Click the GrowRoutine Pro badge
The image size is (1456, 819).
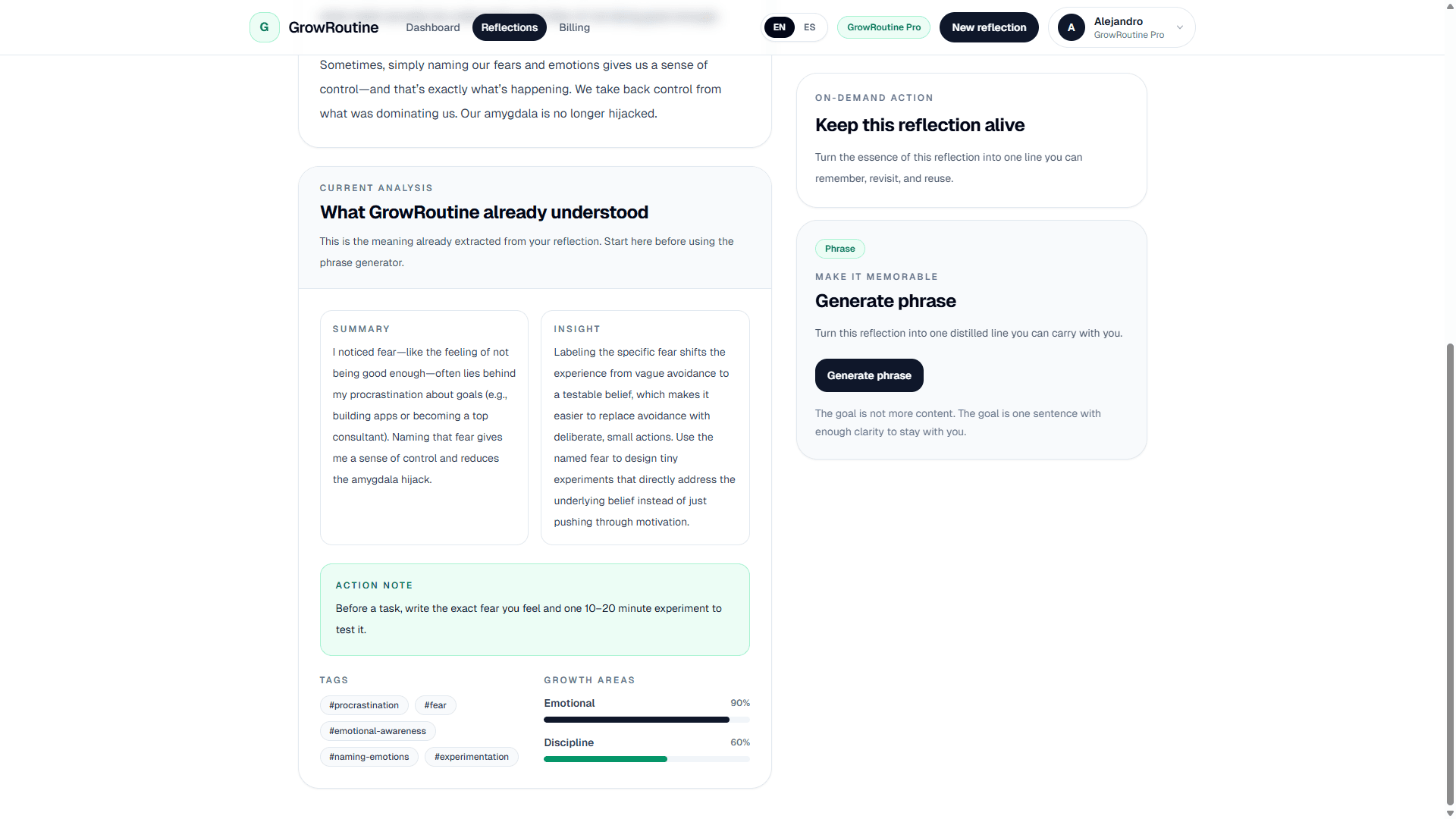point(883,27)
